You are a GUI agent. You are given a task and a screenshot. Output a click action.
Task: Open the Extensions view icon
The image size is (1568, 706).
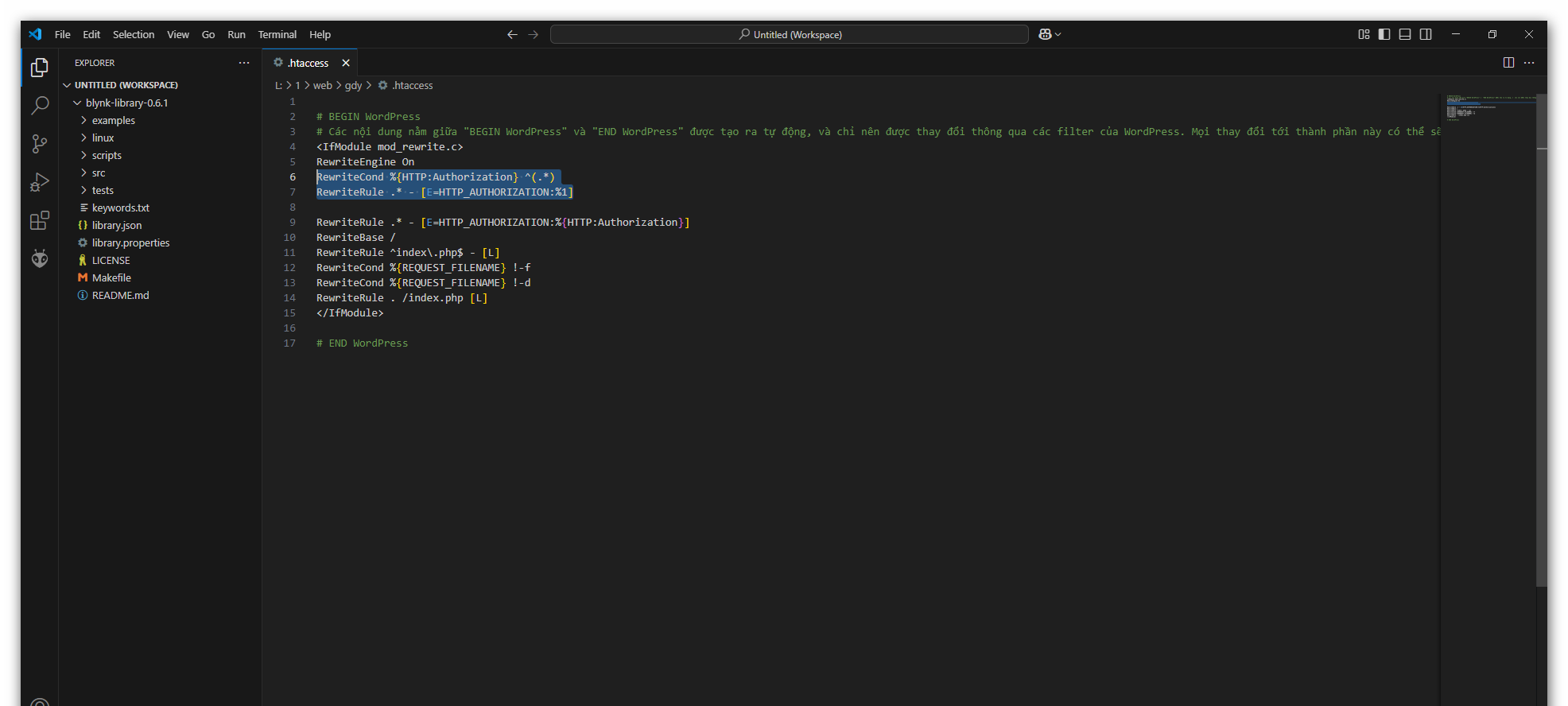[39, 220]
